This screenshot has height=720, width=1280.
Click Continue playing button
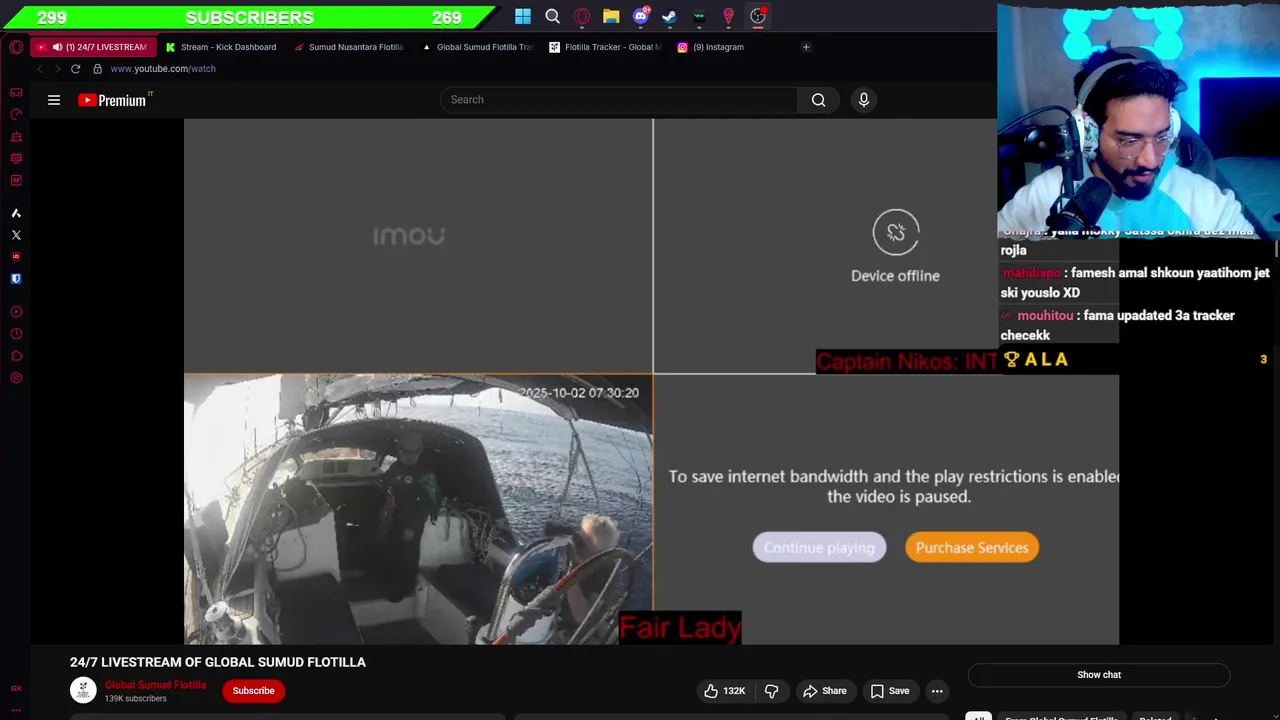pos(819,547)
